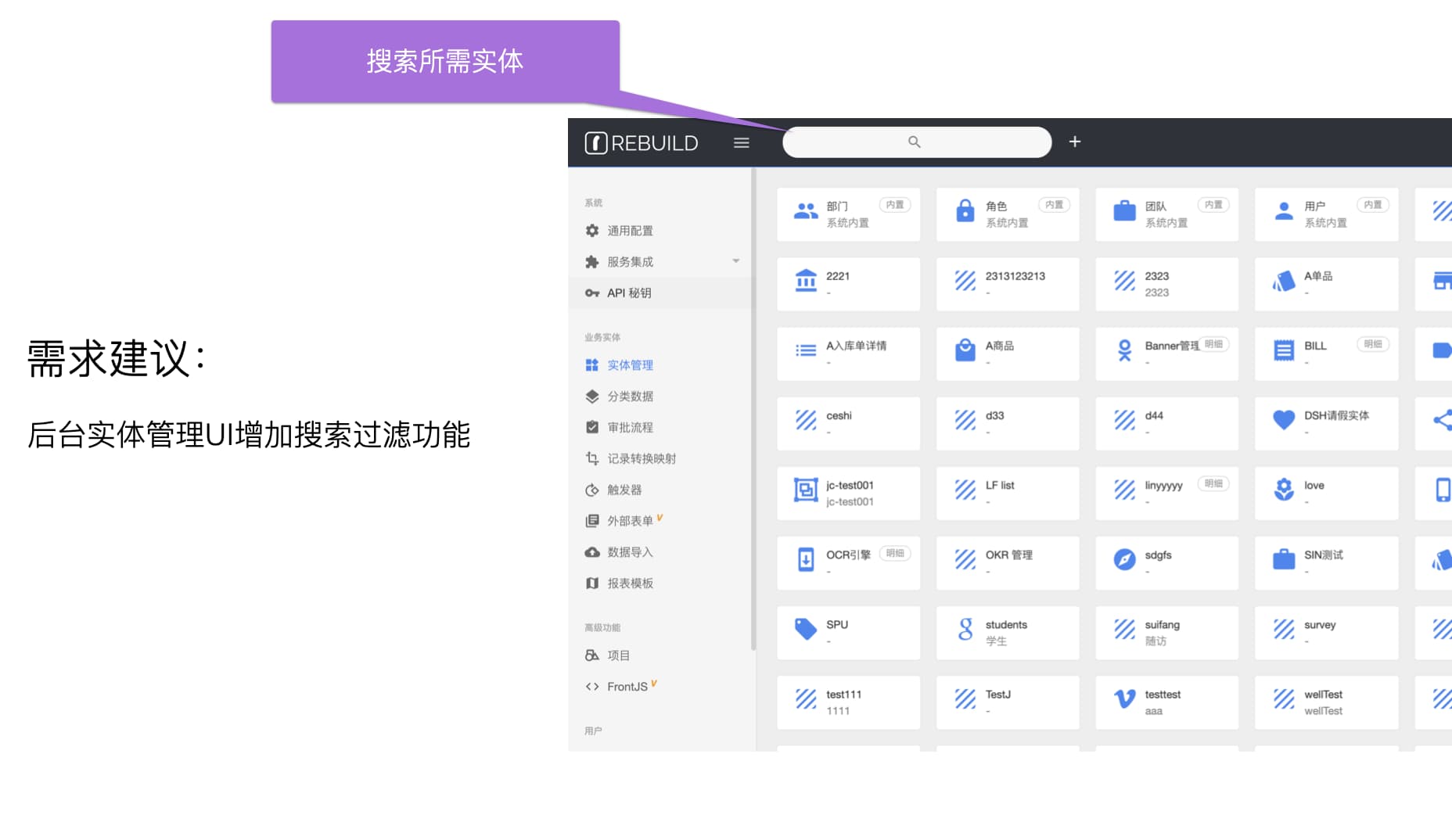Open 审批流程 approval workflow settings
The image size is (1452, 840).
[631, 427]
